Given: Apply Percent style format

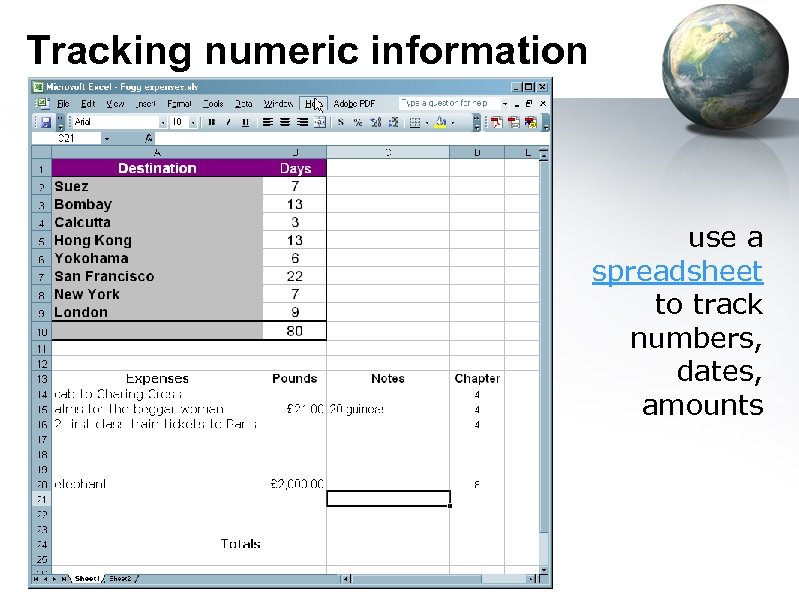Looking at the screenshot, I should [x=358, y=122].
